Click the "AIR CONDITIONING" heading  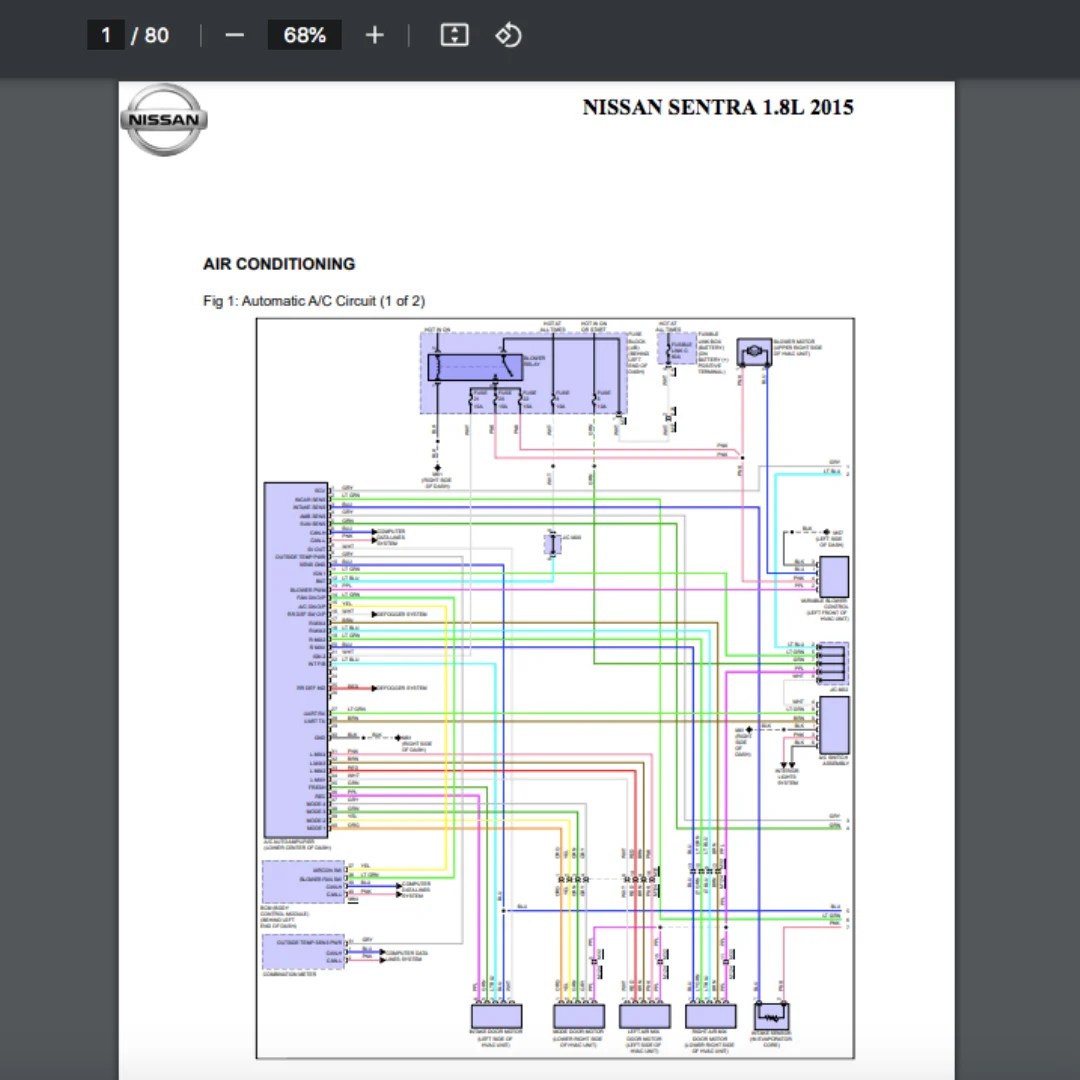tap(279, 264)
